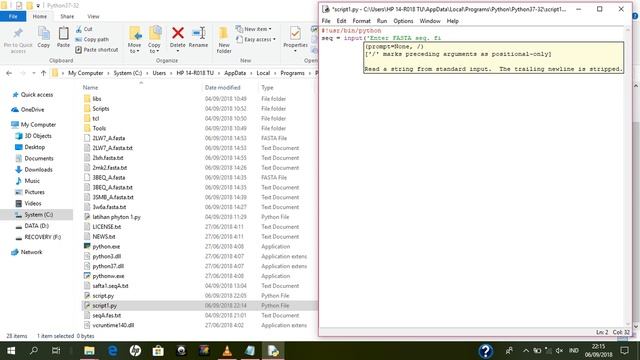Click Paste shortcut in the ribbon
Viewport: 640px width, 360px height.
(x=97, y=49)
